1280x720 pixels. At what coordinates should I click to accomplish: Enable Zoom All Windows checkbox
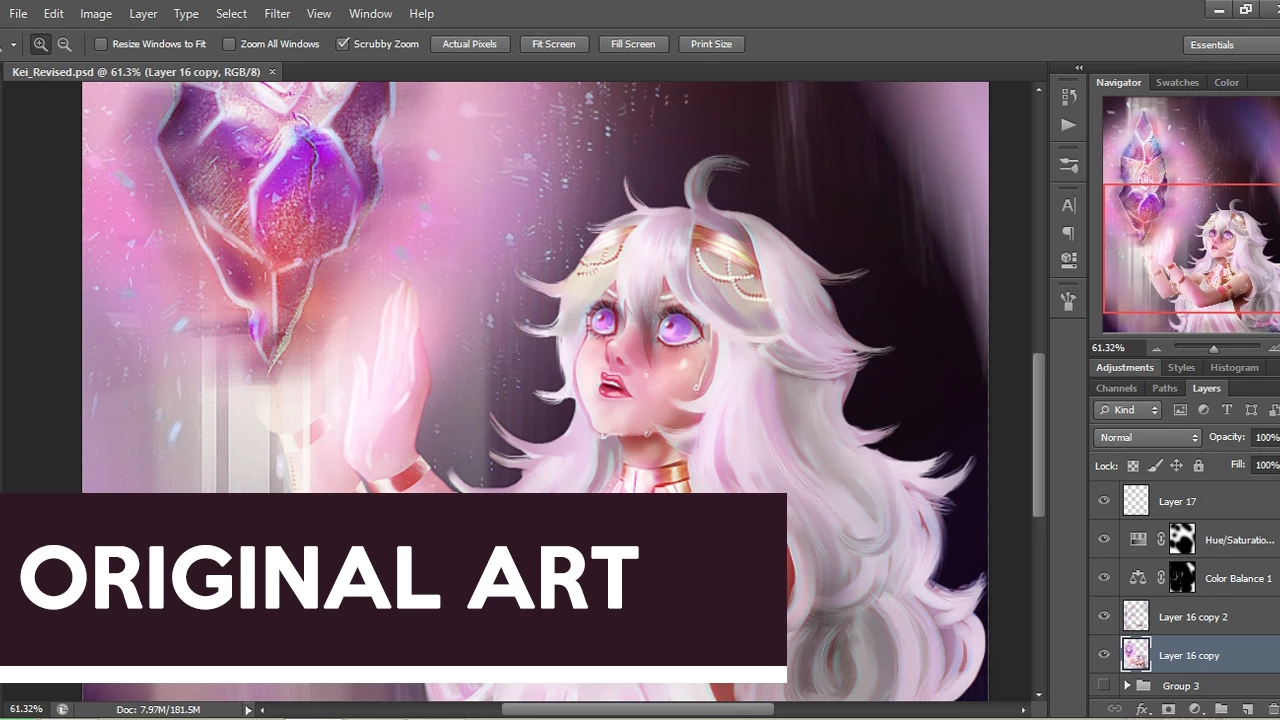coord(229,44)
